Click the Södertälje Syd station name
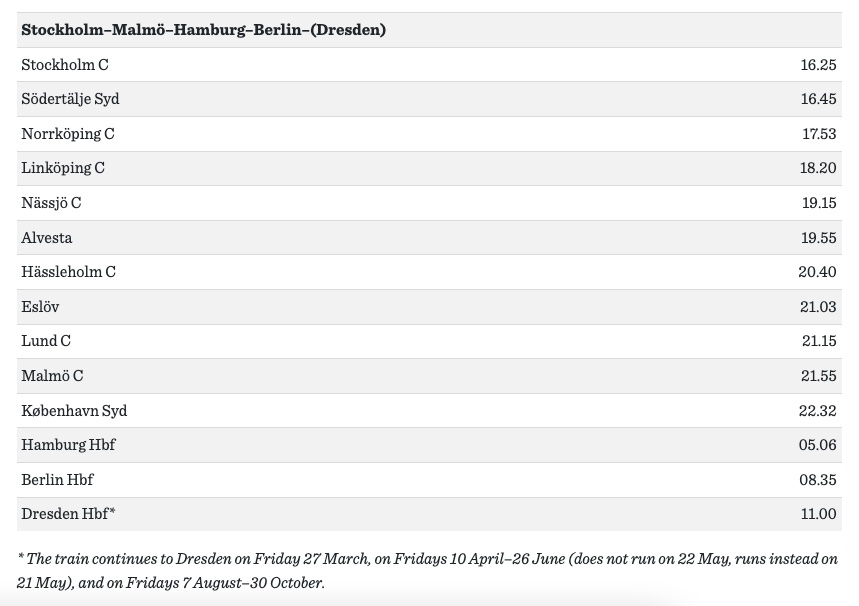The width and height of the screenshot is (859, 606). (x=70, y=99)
